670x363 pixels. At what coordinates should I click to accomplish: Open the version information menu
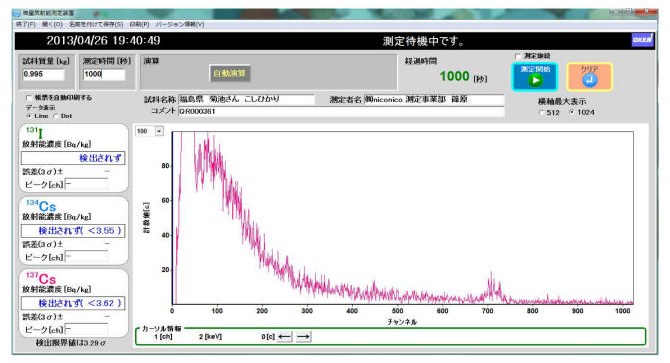tap(179, 24)
